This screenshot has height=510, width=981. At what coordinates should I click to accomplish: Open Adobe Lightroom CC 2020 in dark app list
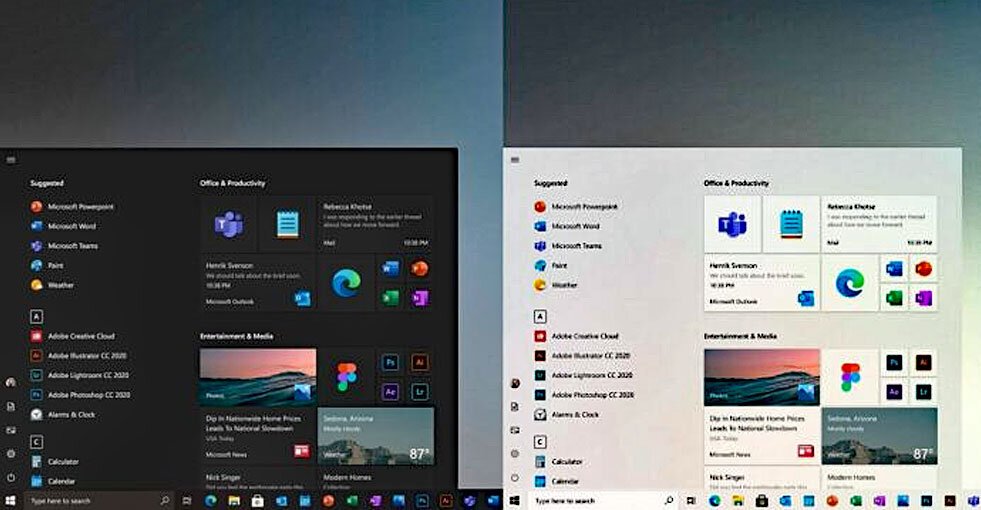[79, 375]
